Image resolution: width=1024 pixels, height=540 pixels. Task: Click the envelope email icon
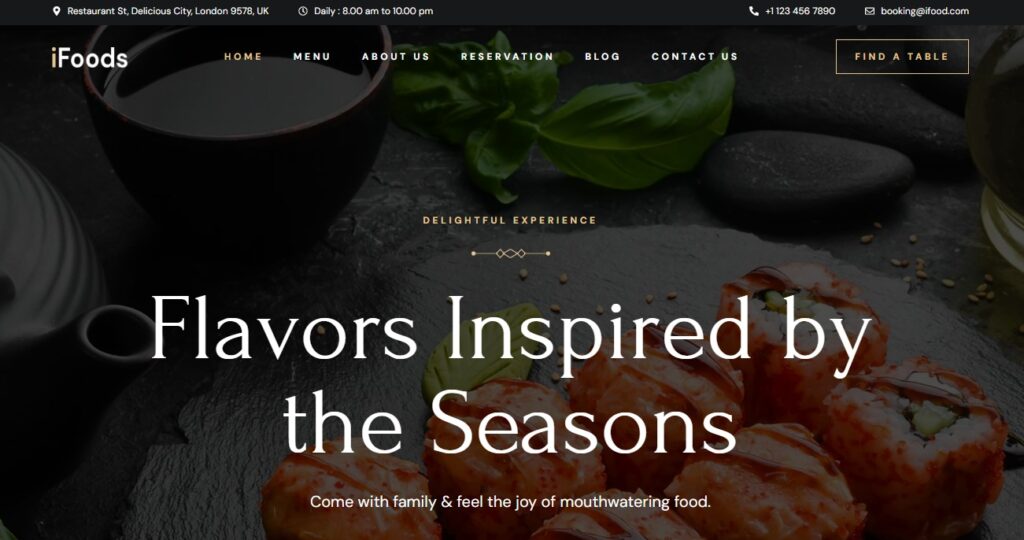(x=869, y=11)
